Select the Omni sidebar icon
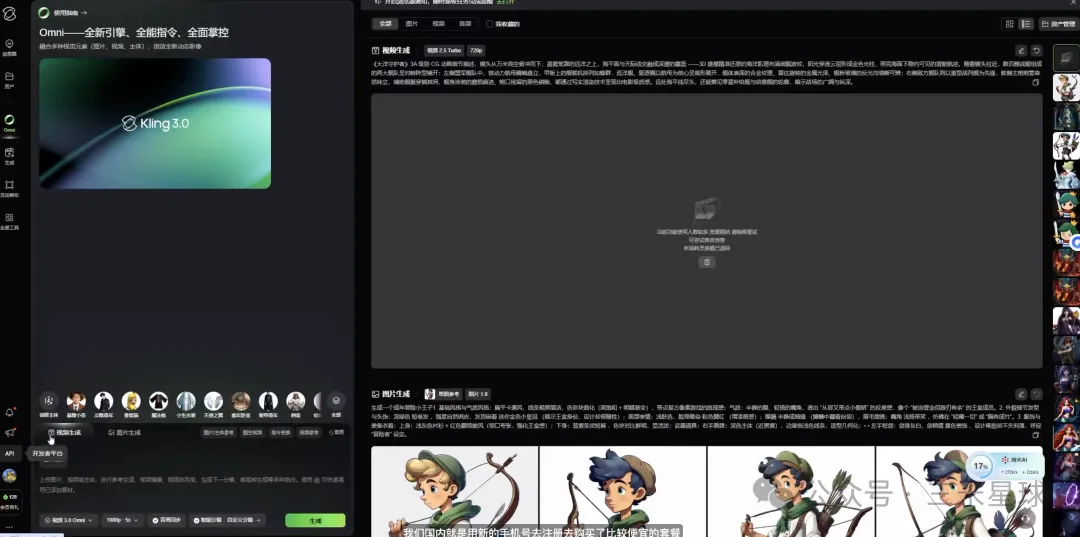 click(x=10, y=123)
